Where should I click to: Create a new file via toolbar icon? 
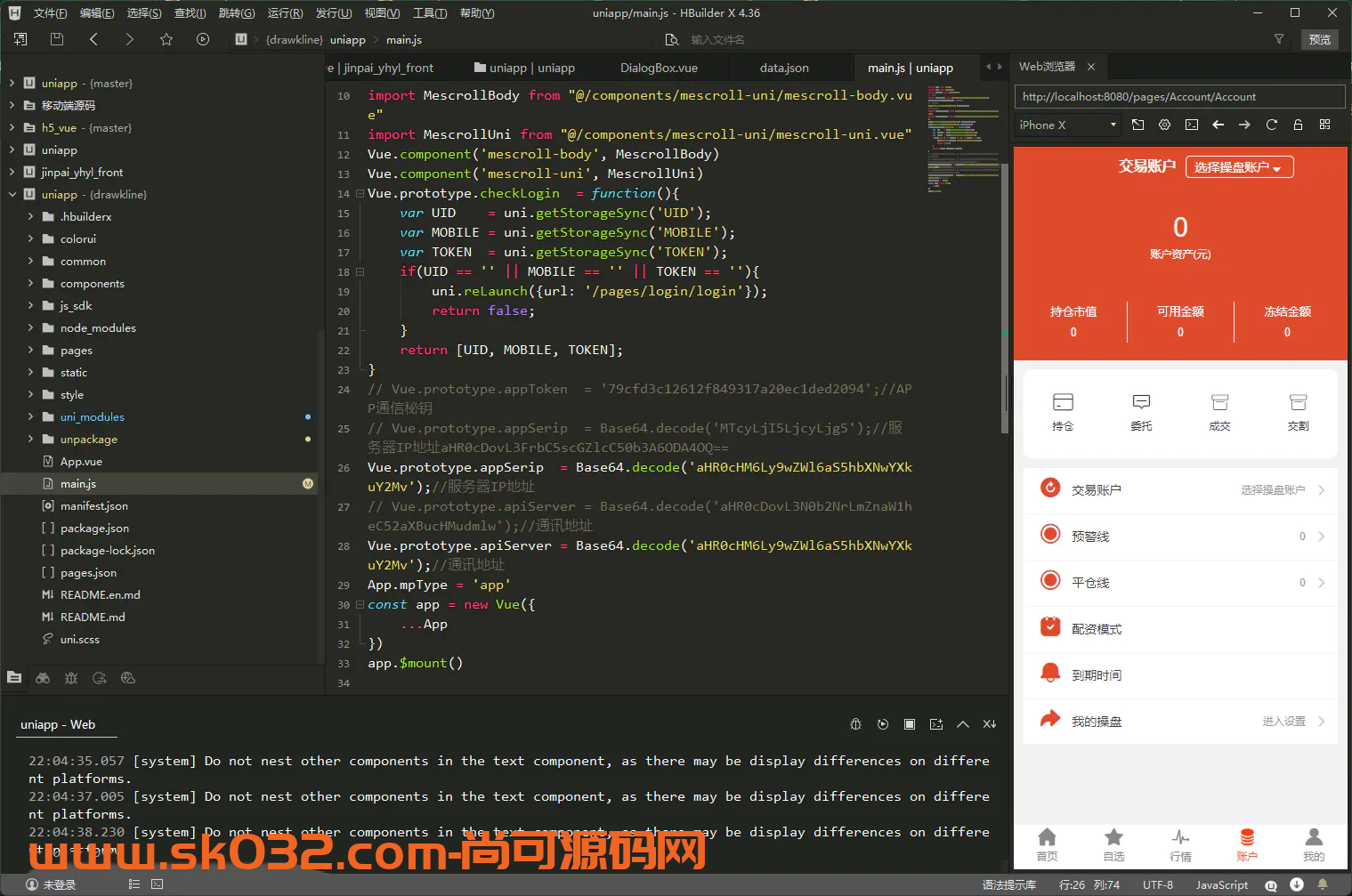click(x=20, y=39)
